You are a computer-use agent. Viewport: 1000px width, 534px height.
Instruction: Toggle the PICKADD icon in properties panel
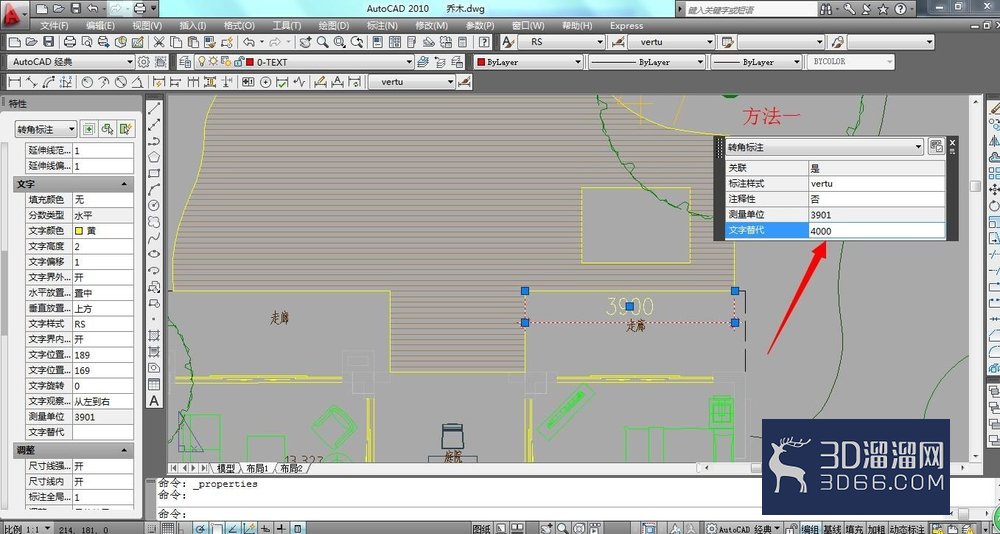(x=89, y=129)
